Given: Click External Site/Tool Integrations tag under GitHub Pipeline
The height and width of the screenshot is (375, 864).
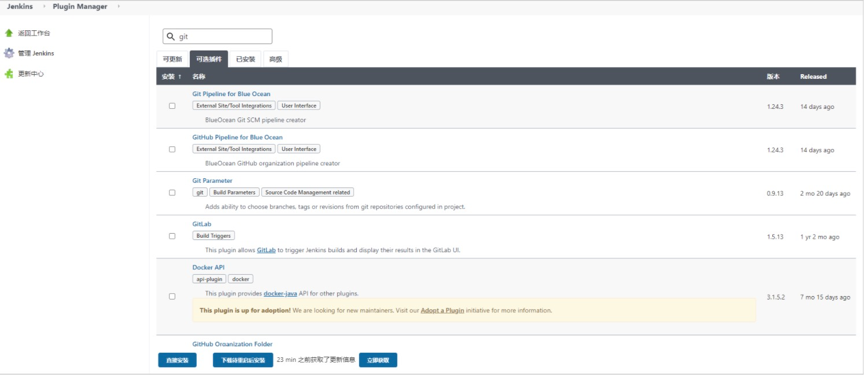Looking at the screenshot, I should [x=234, y=149].
